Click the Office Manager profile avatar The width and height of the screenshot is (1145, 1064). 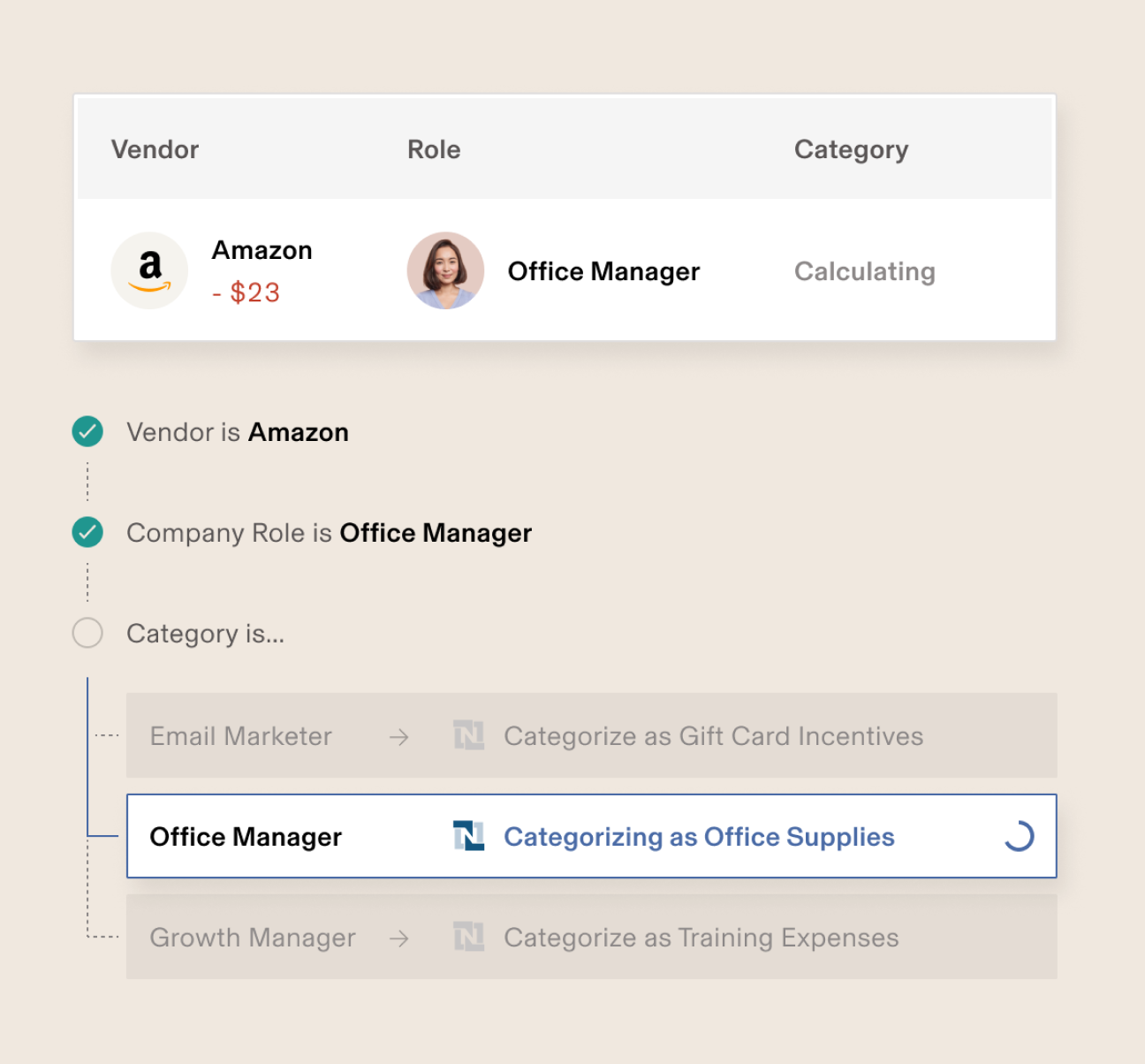click(x=445, y=270)
